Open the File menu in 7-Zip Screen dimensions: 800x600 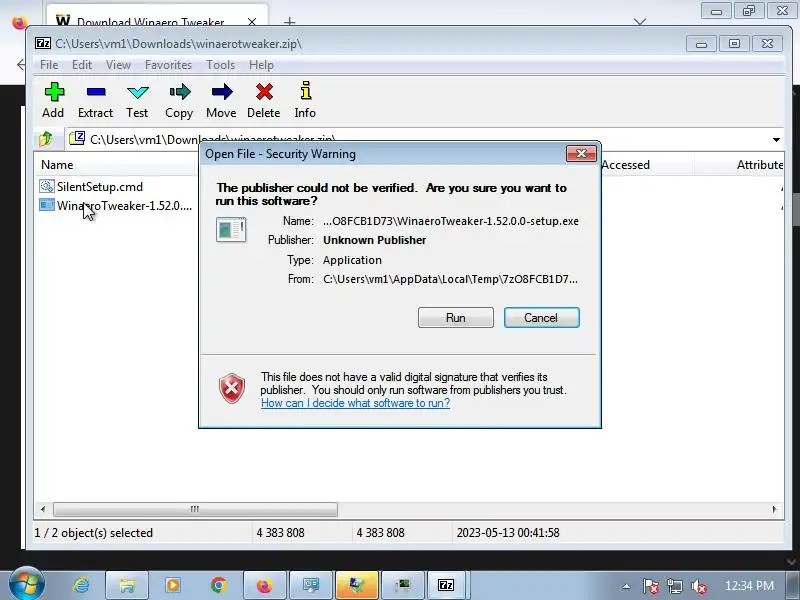pyautogui.click(x=49, y=65)
